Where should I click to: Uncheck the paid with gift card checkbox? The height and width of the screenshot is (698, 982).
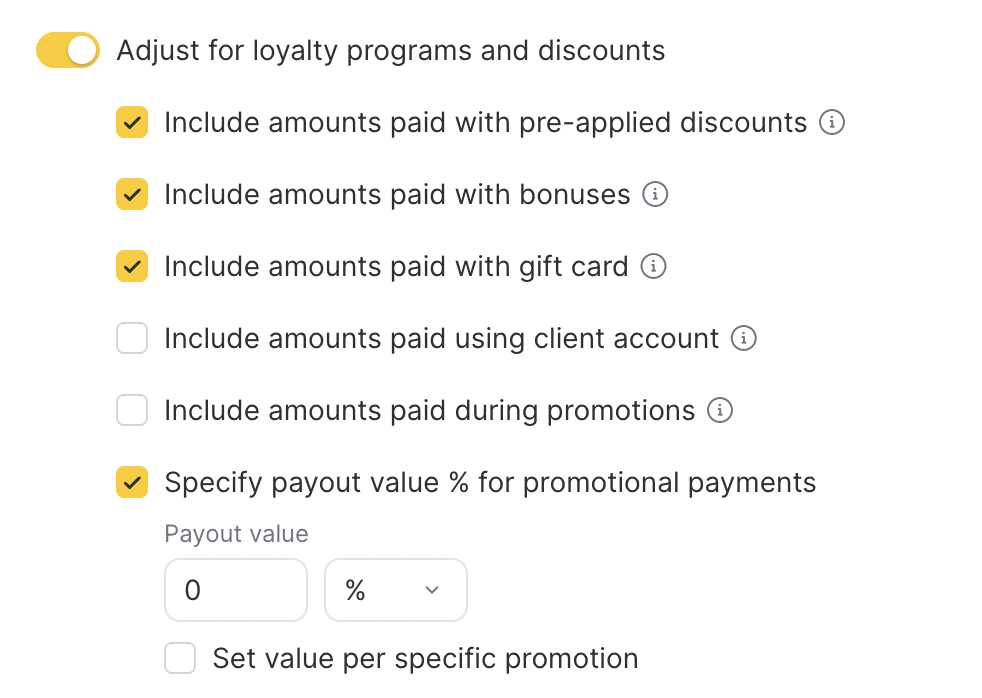point(132,267)
